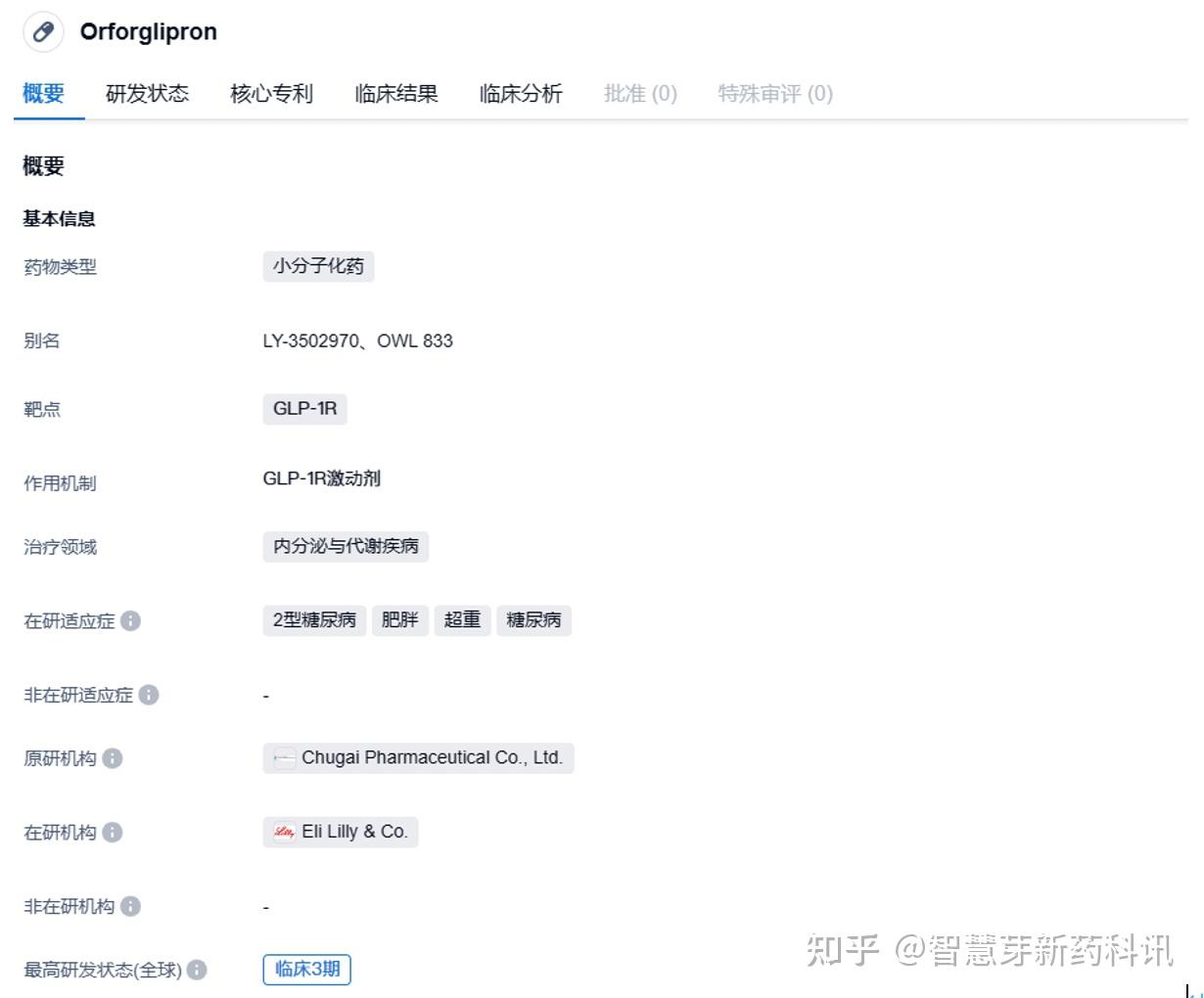Viewport: 1204px width, 998px height.
Task: Click the Orforglipron drug title
Action: point(149,31)
